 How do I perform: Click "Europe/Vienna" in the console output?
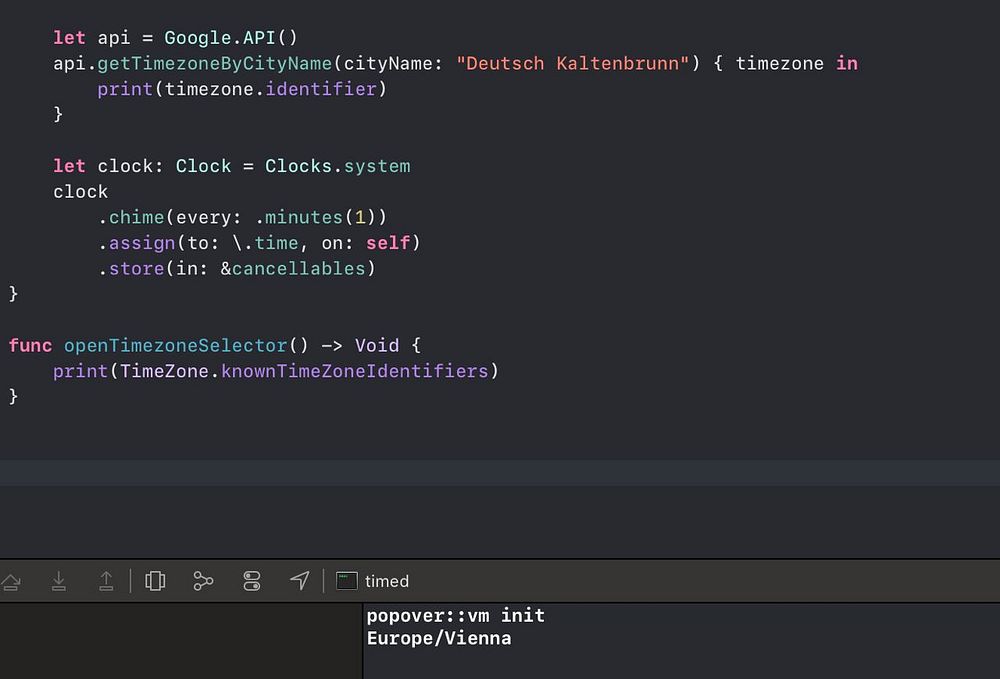click(439, 638)
